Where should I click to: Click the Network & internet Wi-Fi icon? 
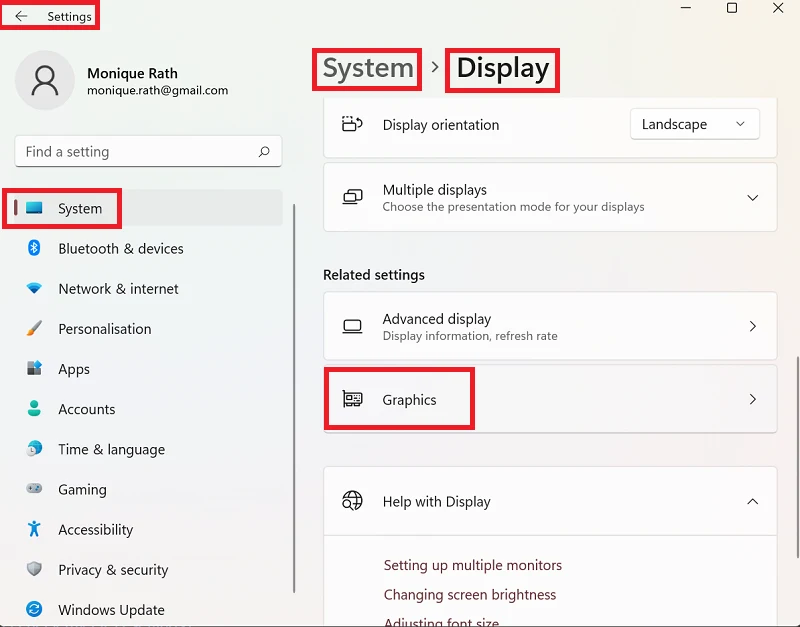click(34, 289)
